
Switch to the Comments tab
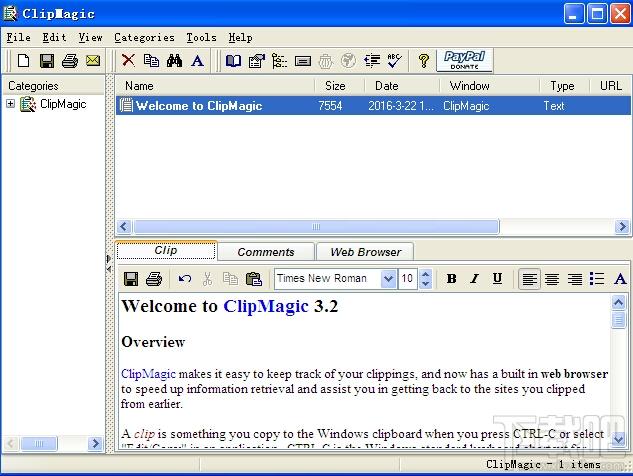click(x=266, y=252)
